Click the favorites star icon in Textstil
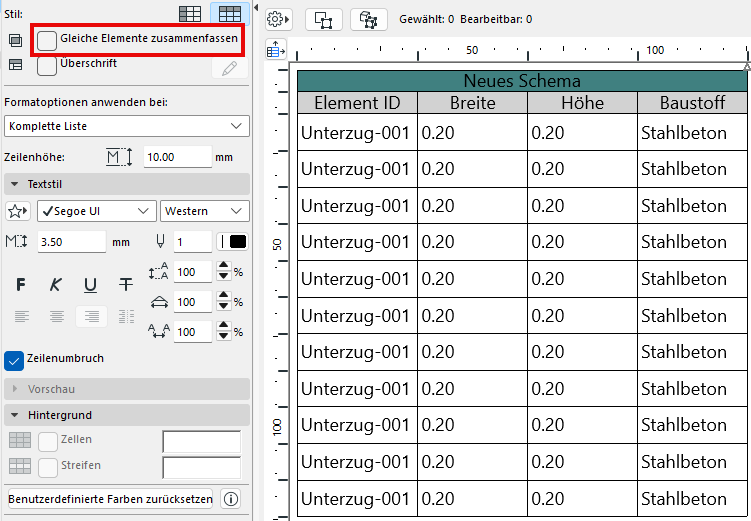Image resolution: width=751 pixels, height=521 pixels. tap(17, 211)
